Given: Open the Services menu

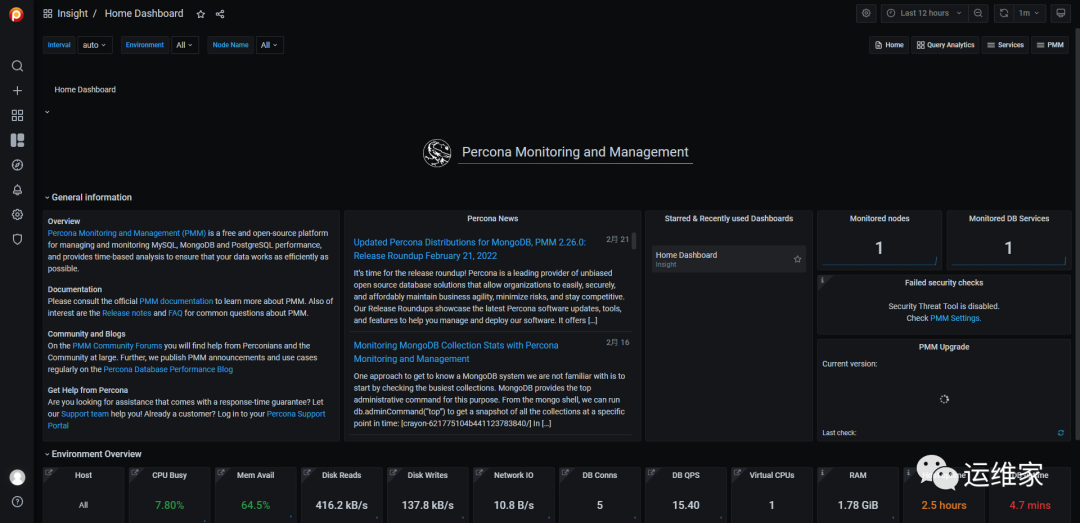Looking at the screenshot, I should point(1005,45).
